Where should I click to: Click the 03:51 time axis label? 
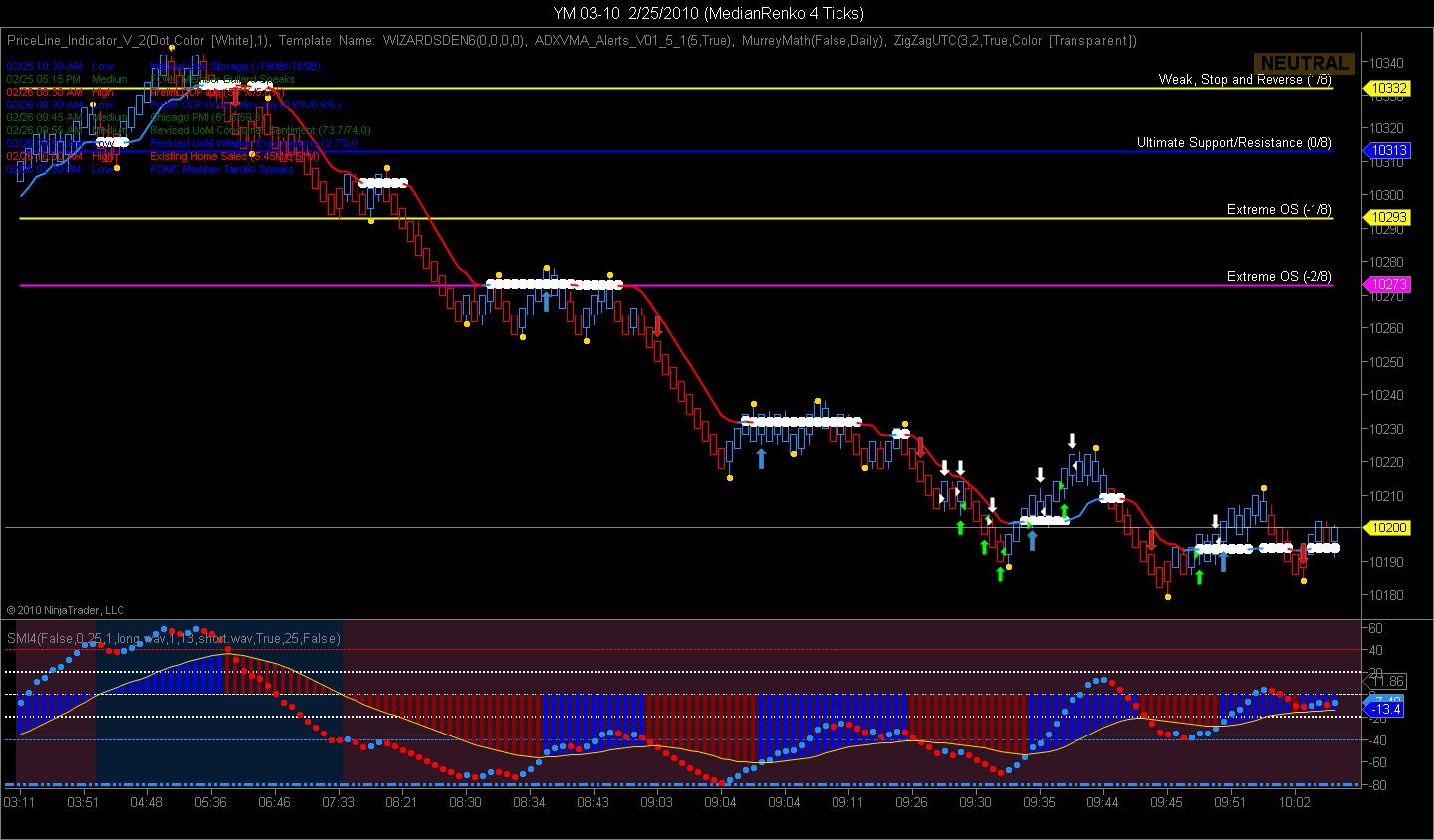point(84,801)
